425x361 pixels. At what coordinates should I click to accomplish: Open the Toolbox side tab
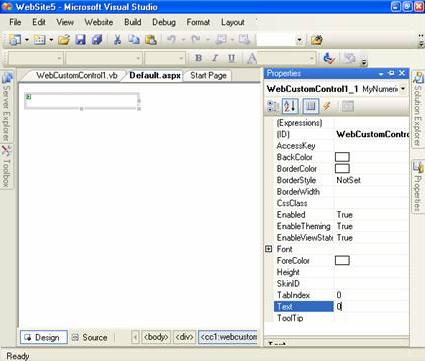(6, 167)
